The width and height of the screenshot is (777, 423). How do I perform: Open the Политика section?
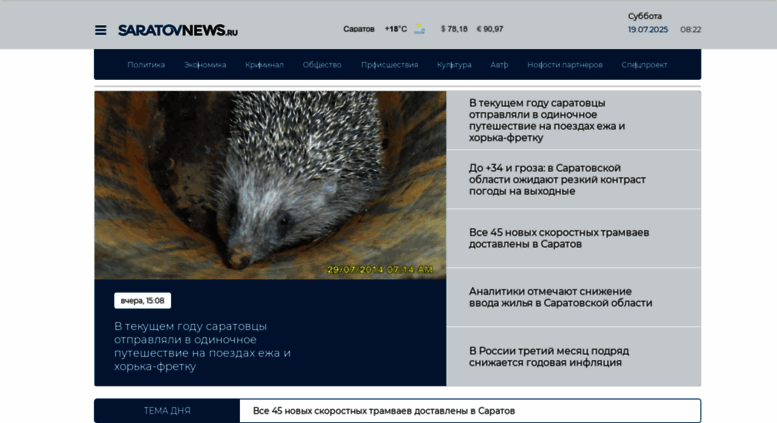click(146, 65)
